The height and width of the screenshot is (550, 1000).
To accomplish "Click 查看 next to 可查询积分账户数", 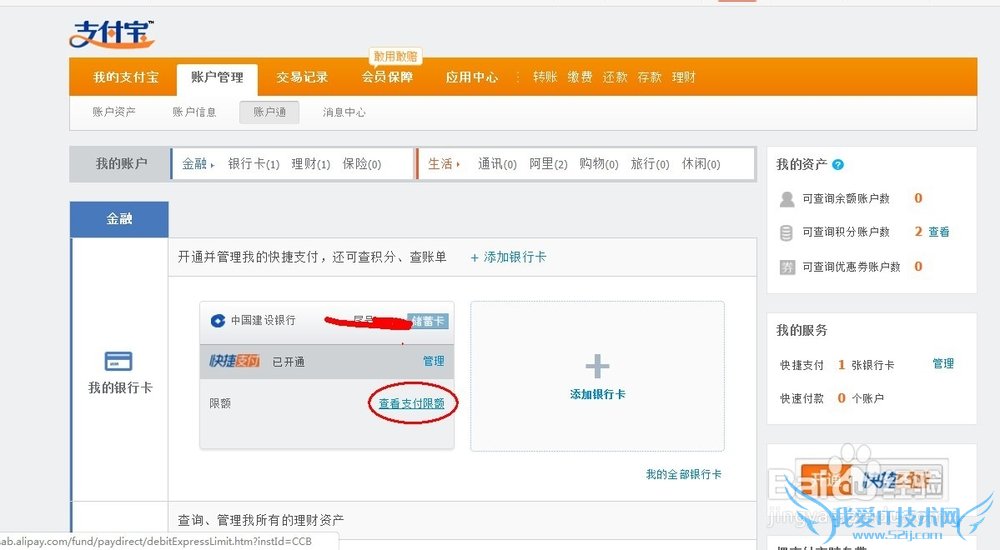I will point(939,232).
